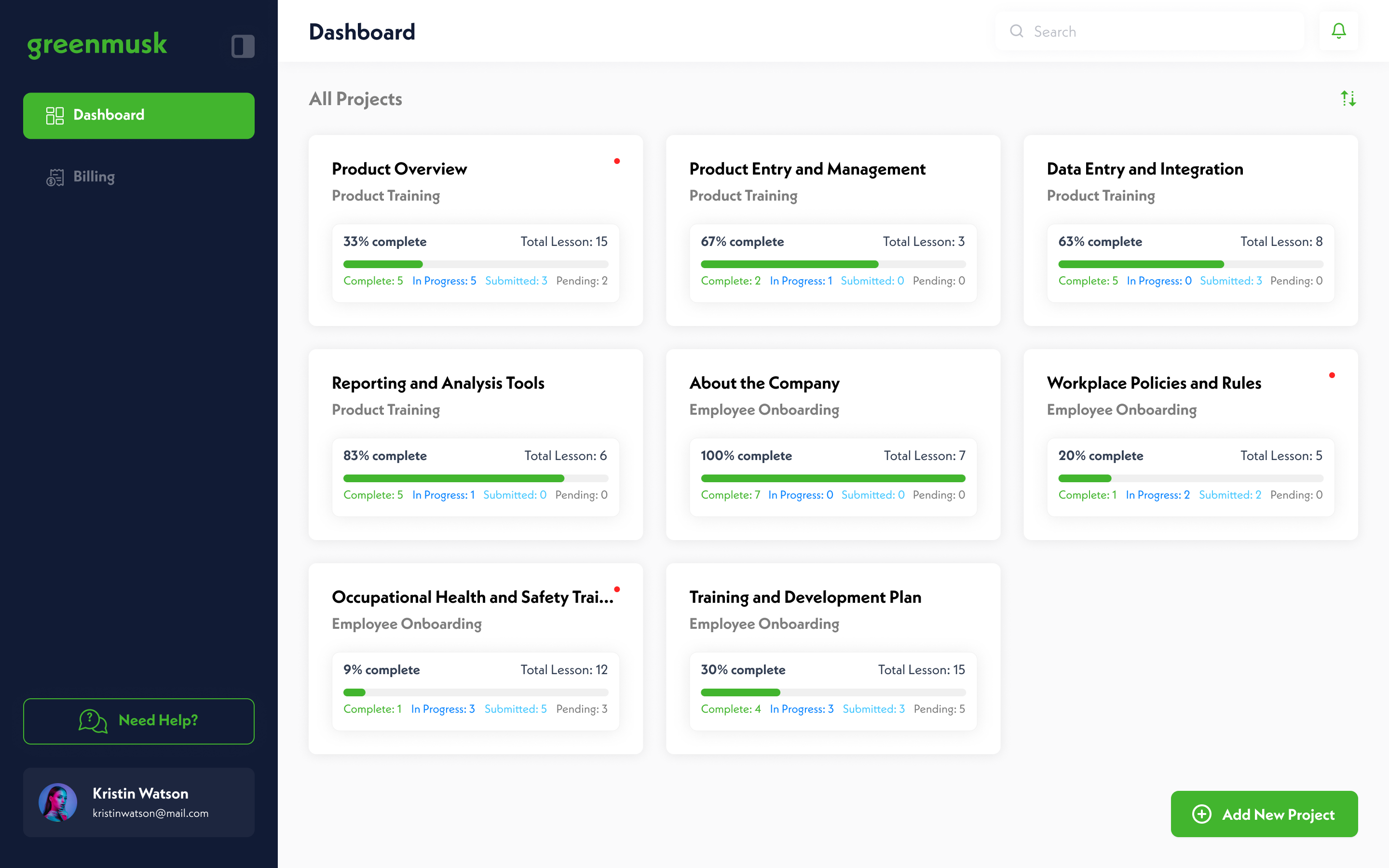The image size is (1389, 868).
Task: Type in the Search input field
Action: (1159, 31)
